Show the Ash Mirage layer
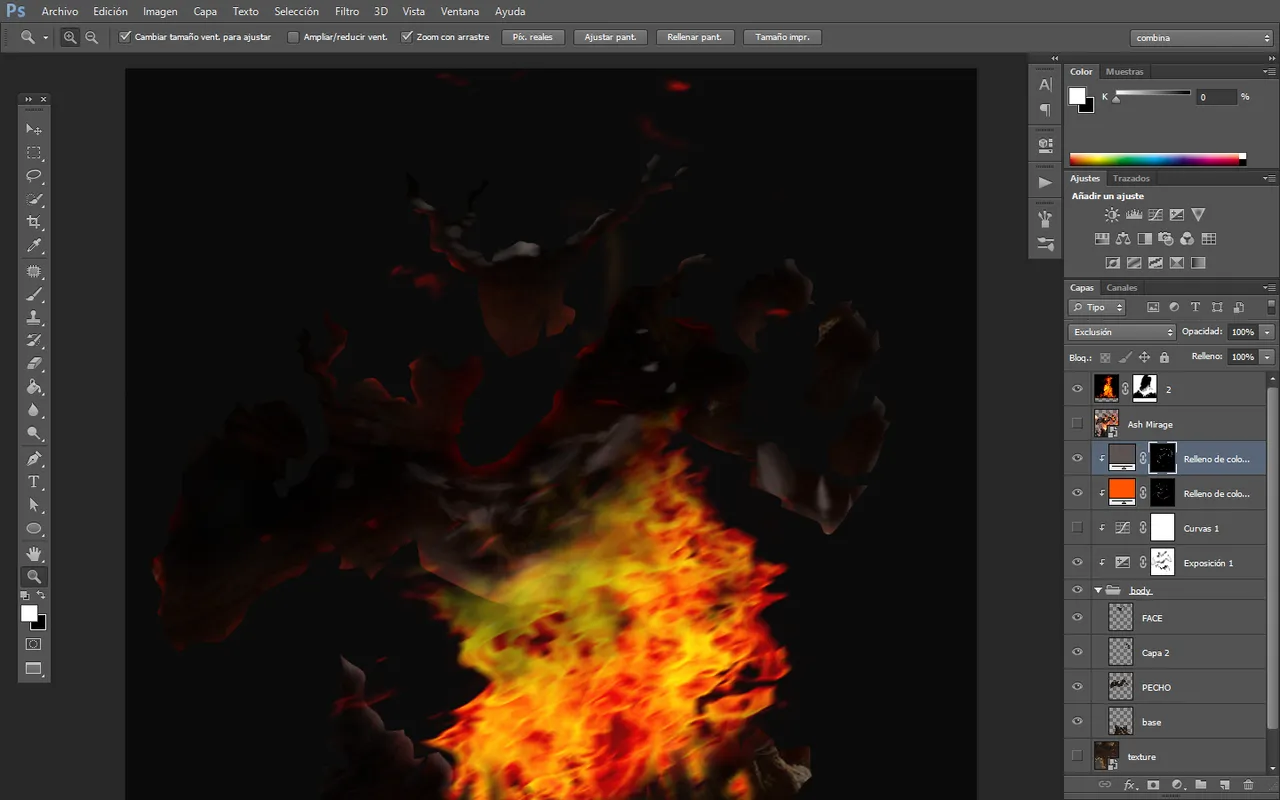The height and width of the screenshot is (800, 1280). pyautogui.click(x=1077, y=424)
